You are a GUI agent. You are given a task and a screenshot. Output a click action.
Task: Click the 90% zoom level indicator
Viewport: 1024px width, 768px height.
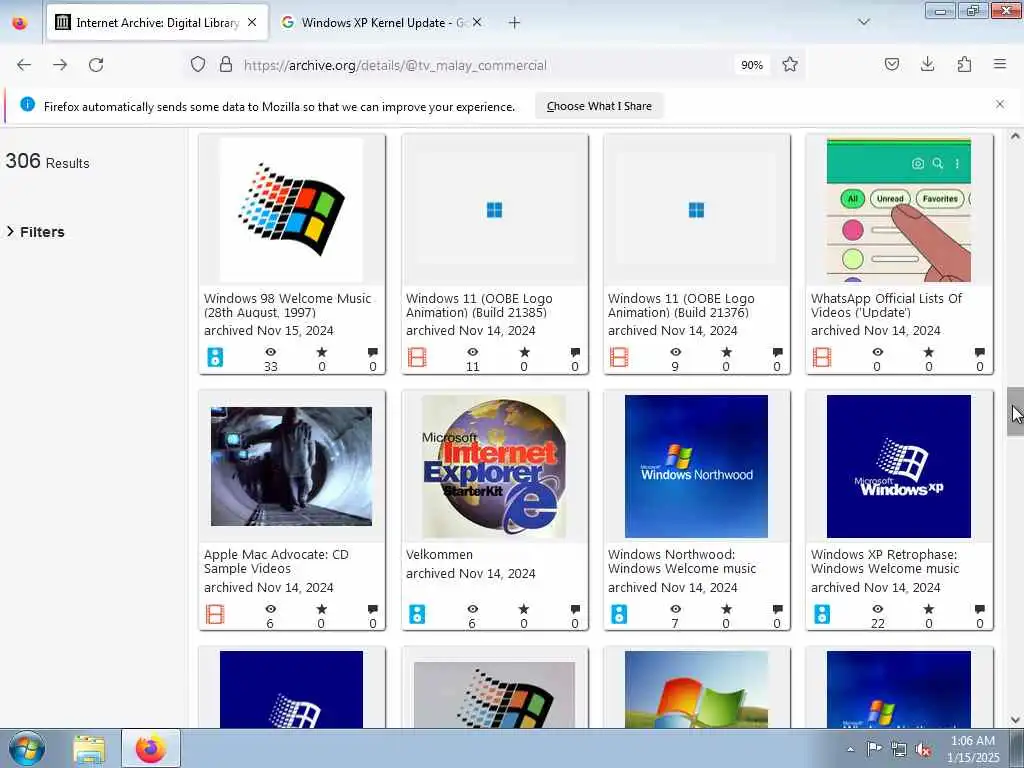coord(752,65)
